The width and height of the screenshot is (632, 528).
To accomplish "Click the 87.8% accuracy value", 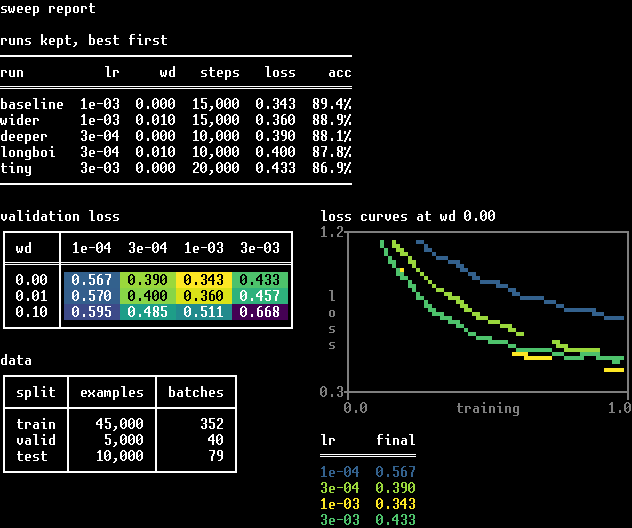I will 332,152.
